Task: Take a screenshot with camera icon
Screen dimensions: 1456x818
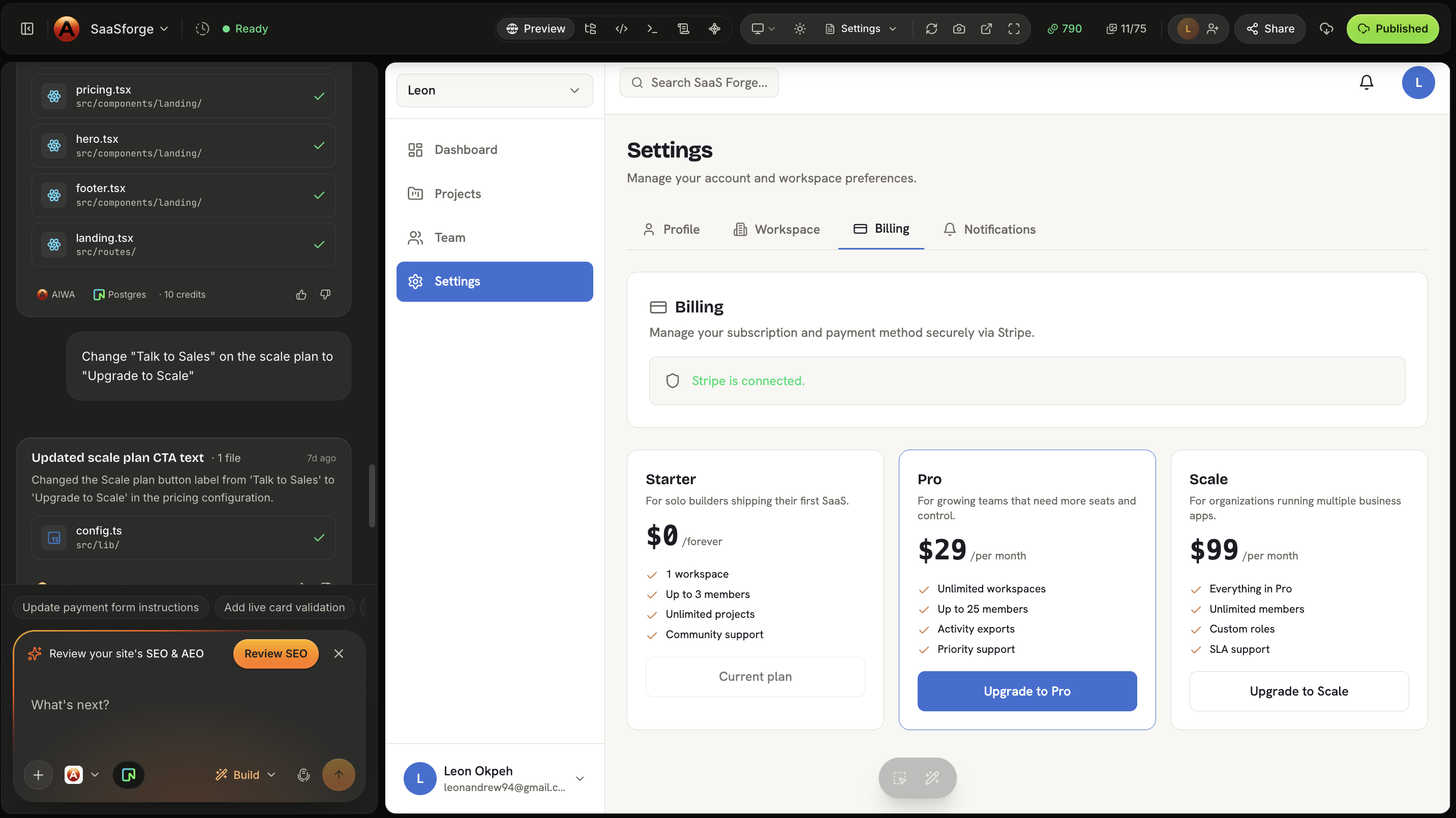Action: coord(959,29)
